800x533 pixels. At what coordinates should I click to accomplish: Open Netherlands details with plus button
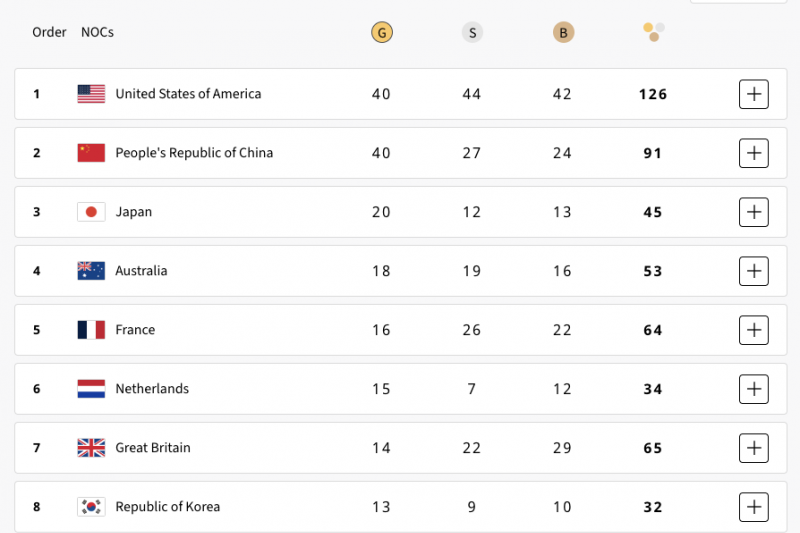754,389
